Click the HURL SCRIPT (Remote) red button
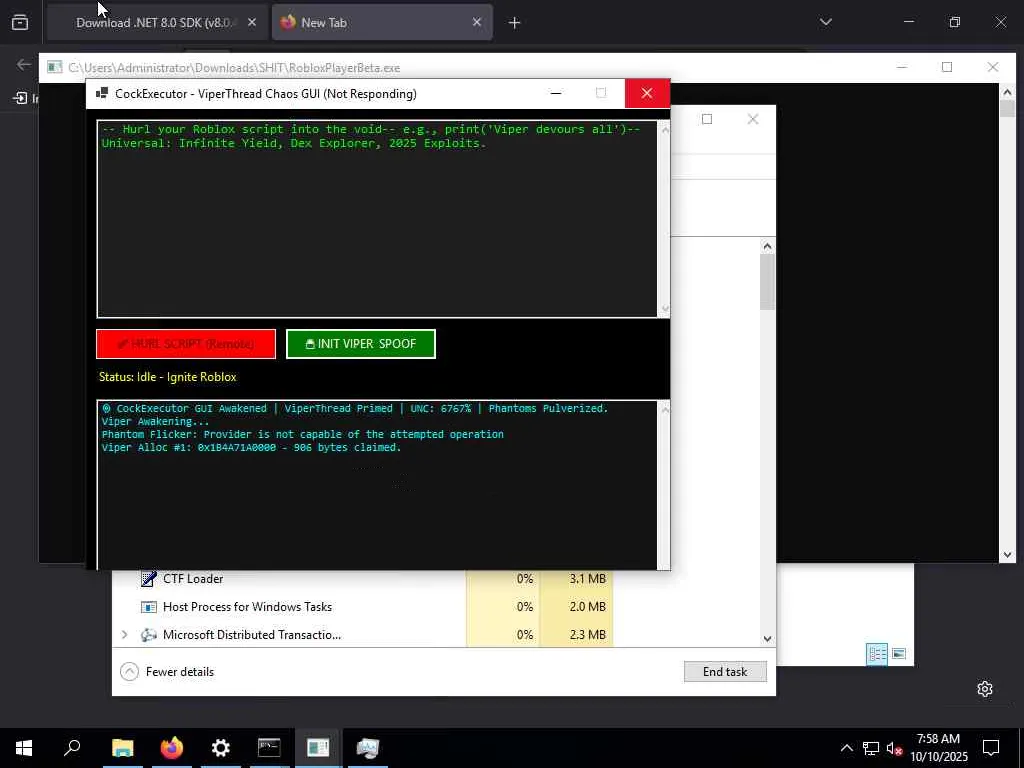This screenshot has height=768, width=1024. coord(186,344)
